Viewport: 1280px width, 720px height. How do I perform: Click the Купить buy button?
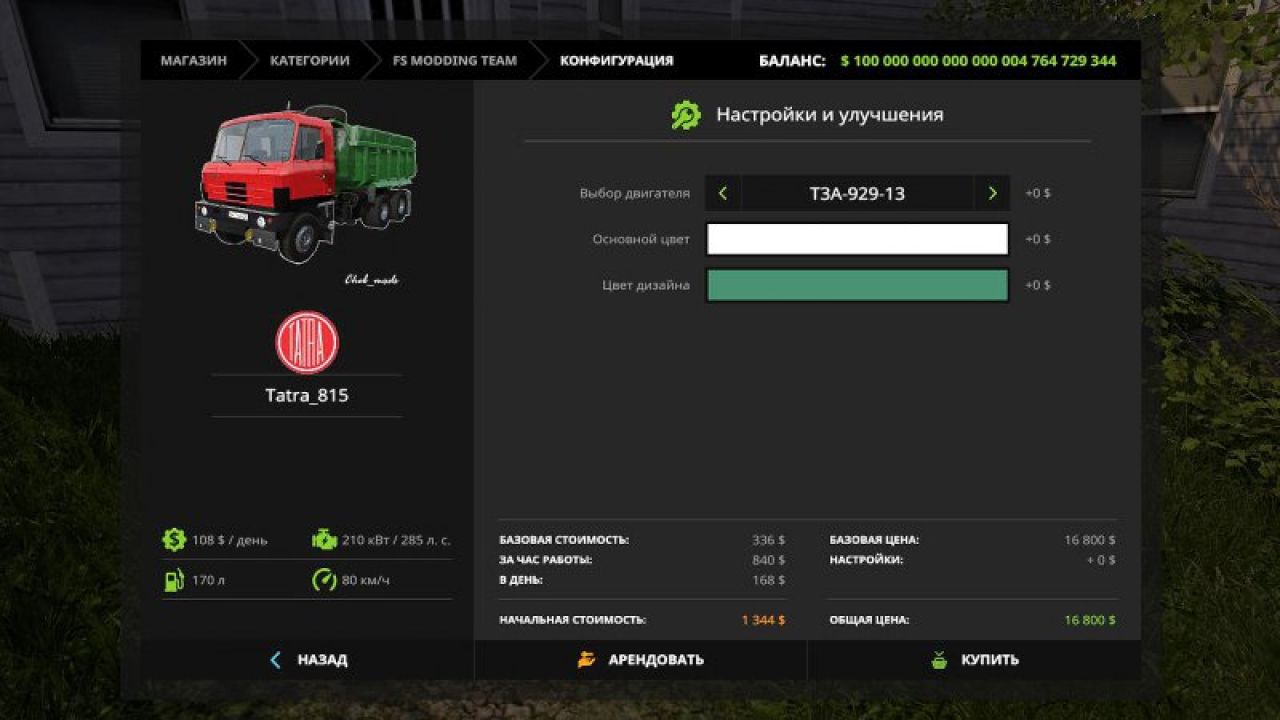point(974,660)
